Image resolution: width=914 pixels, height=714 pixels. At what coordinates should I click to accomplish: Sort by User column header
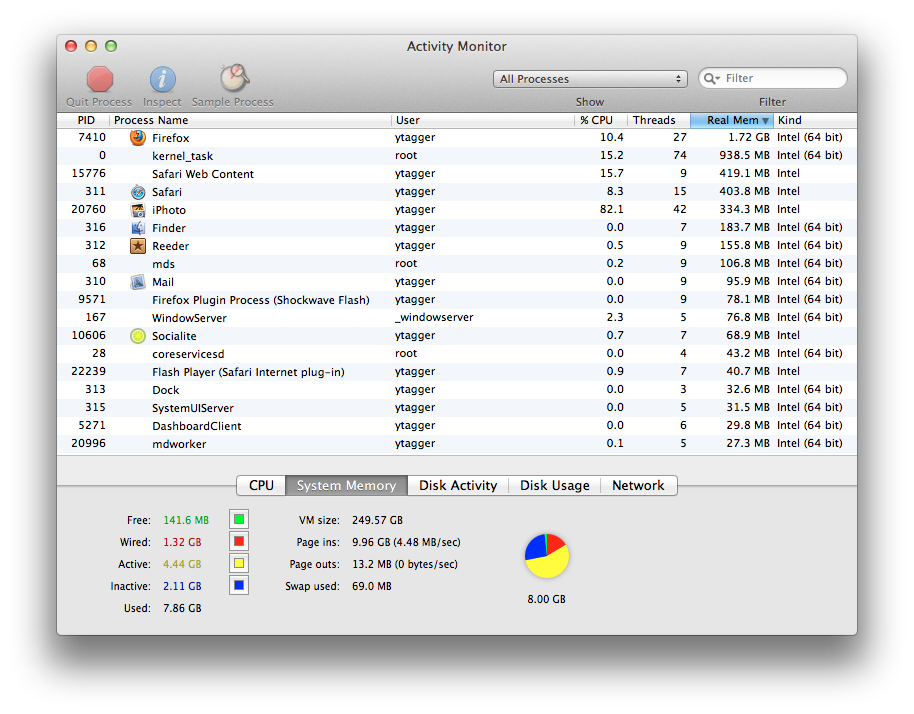coord(483,120)
